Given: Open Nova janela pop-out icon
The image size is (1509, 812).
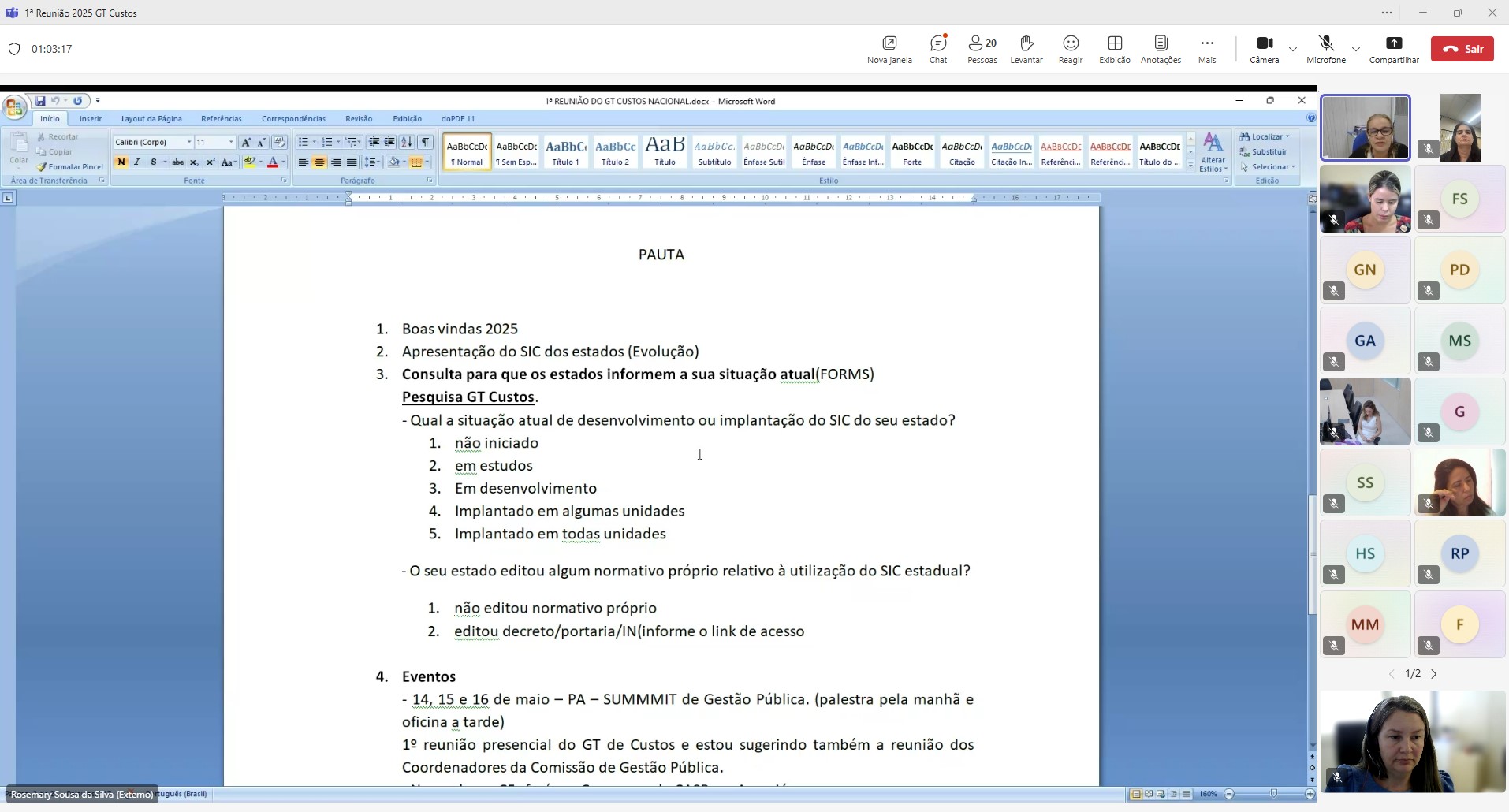Looking at the screenshot, I should pyautogui.click(x=889, y=49).
